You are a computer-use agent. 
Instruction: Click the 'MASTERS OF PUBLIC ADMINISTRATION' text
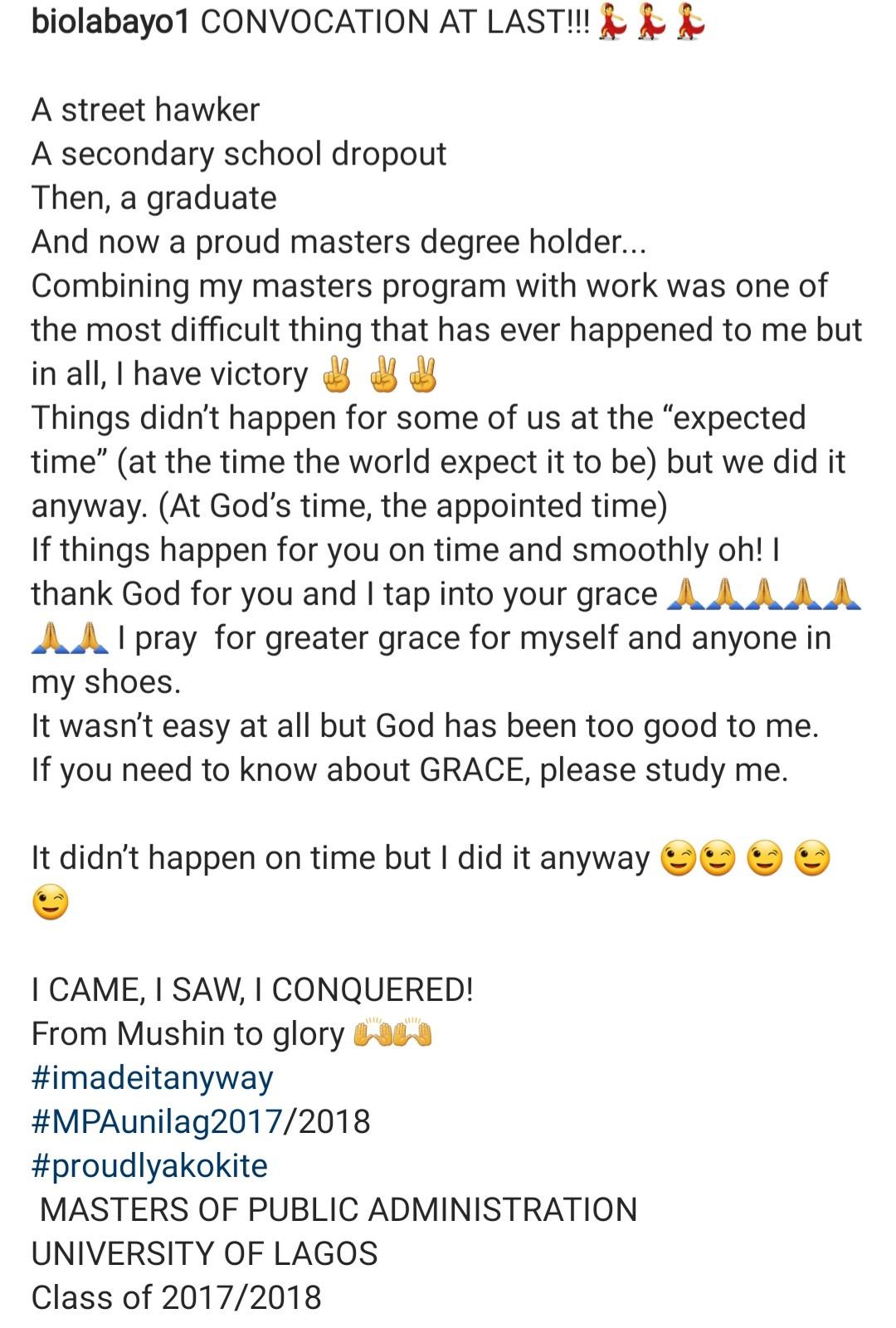(x=338, y=1209)
